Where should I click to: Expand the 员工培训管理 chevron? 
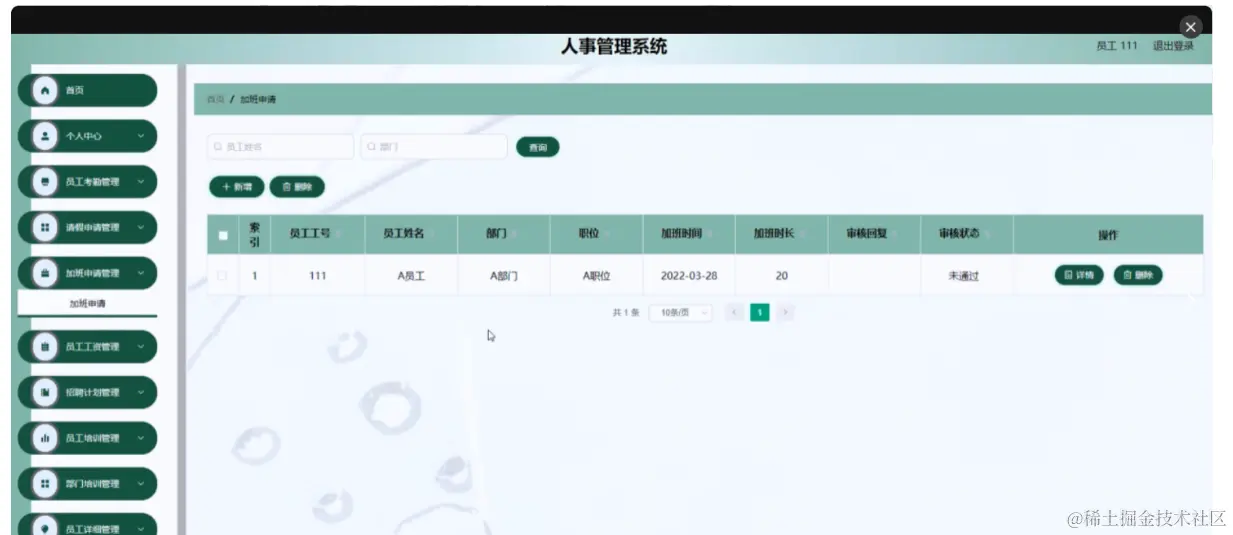click(x=140, y=438)
